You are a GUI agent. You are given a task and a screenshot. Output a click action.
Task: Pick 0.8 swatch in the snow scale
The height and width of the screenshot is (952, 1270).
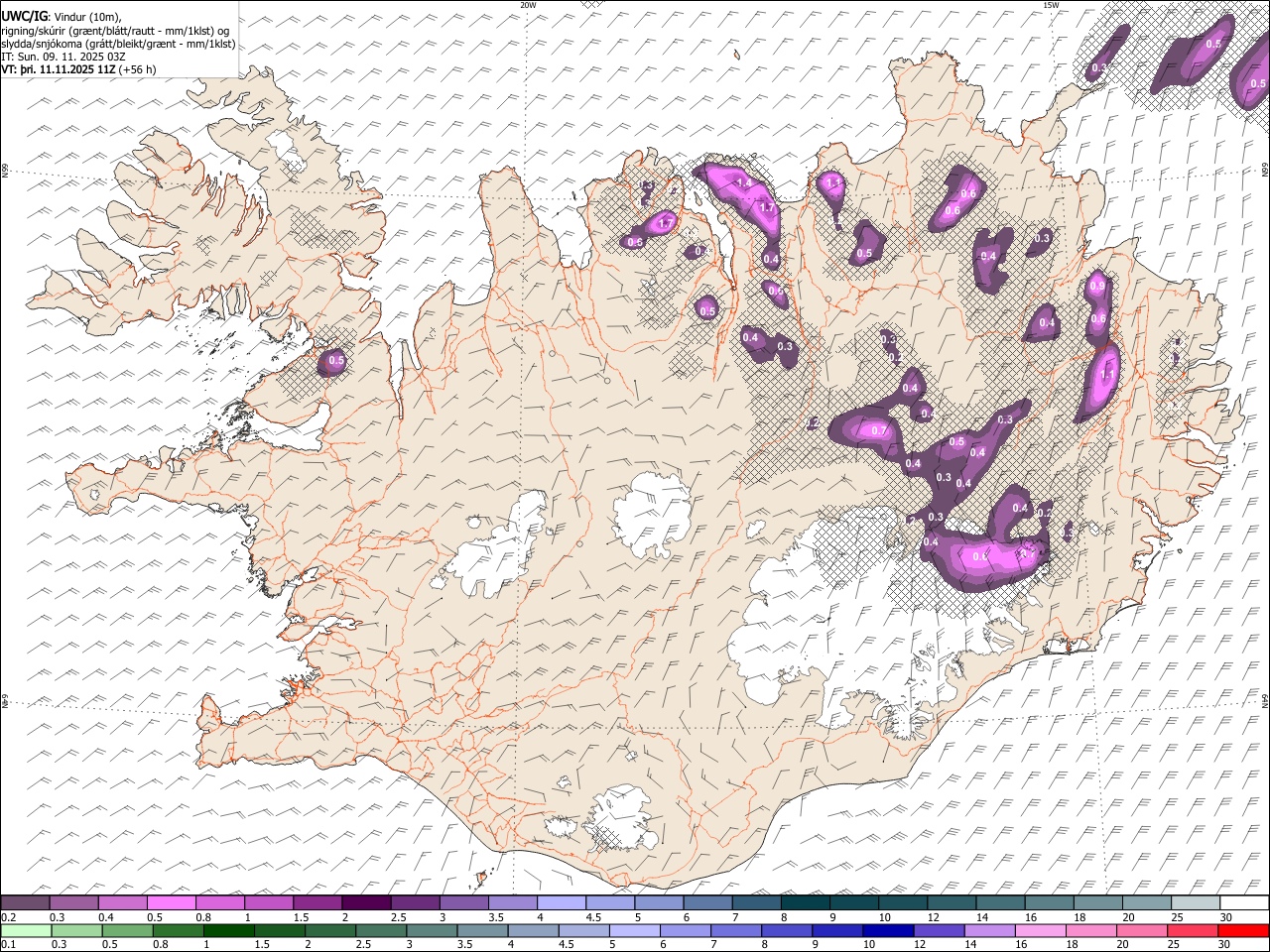(x=219, y=903)
